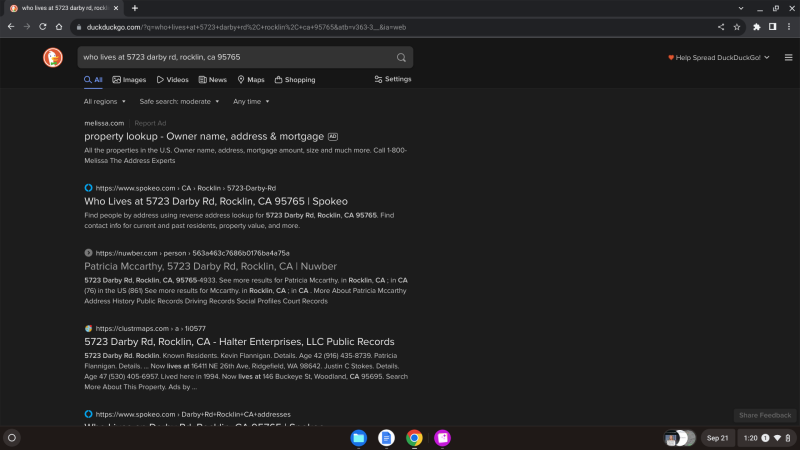Click the notification count icon in system tray
800x450 pixels.
(765, 438)
